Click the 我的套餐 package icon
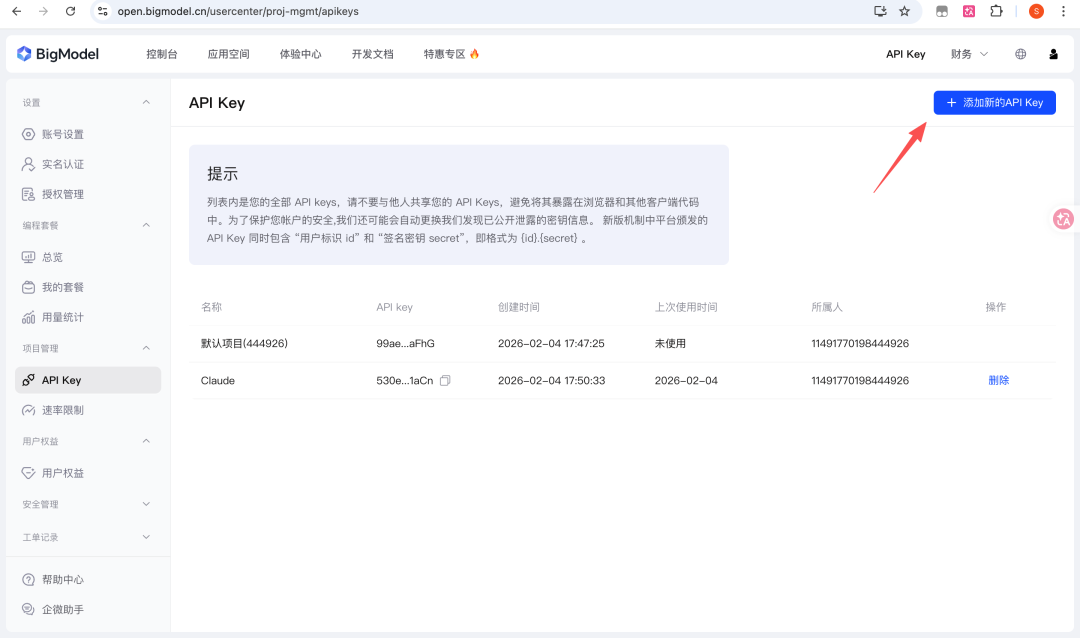The height and width of the screenshot is (638, 1080). click(28, 287)
